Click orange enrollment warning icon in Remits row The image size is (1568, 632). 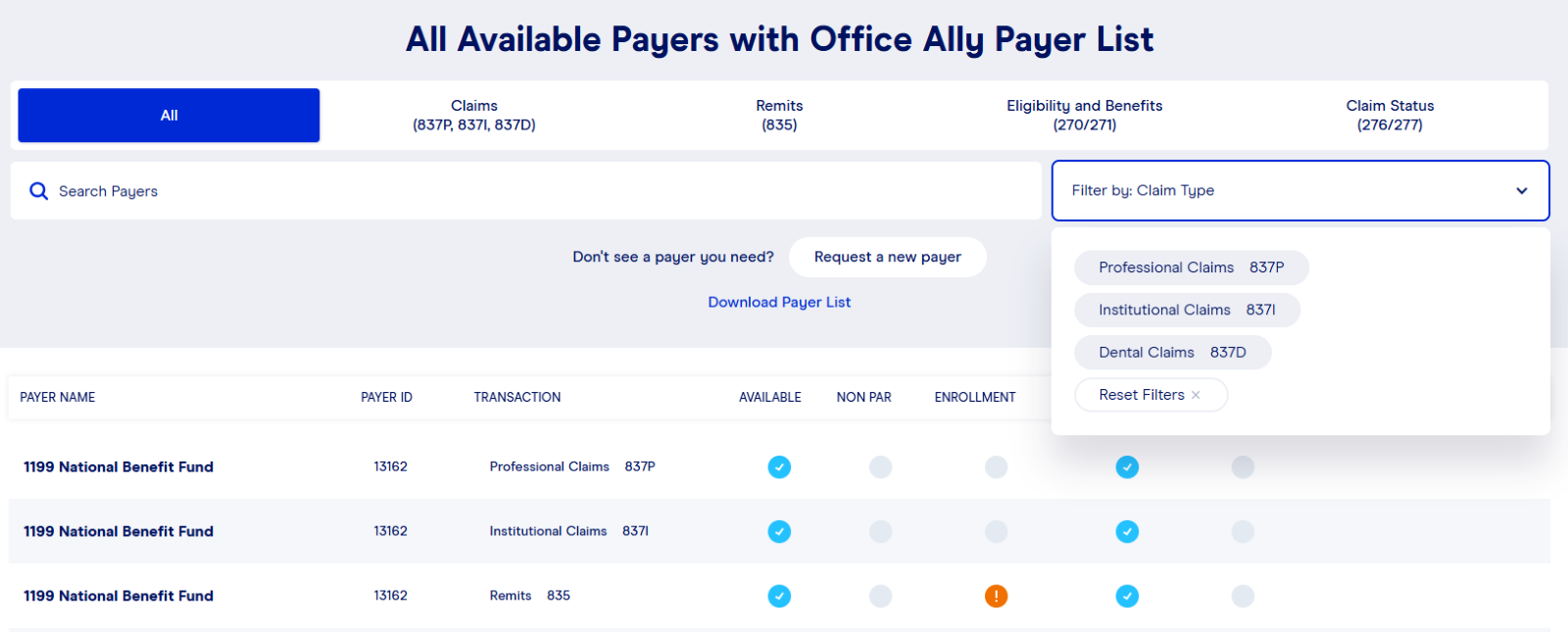[996, 596]
